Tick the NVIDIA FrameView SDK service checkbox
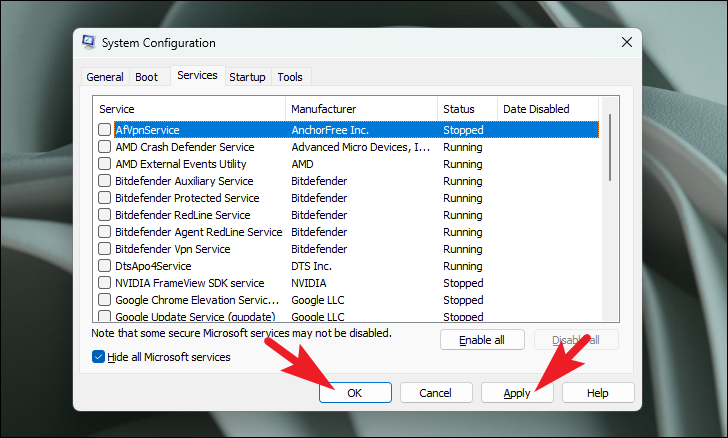The width and height of the screenshot is (728, 438). [104, 283]
